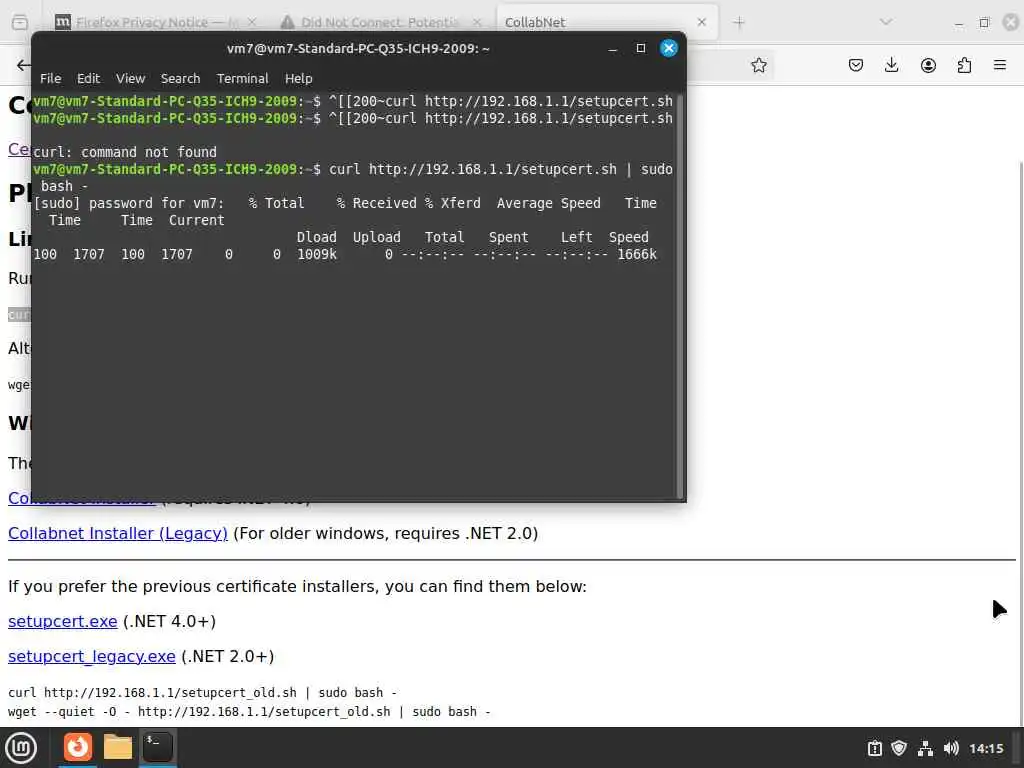
Task: Click the terminal vertical scrollbar
Action: pyautogui.click(x=680, y=297)
